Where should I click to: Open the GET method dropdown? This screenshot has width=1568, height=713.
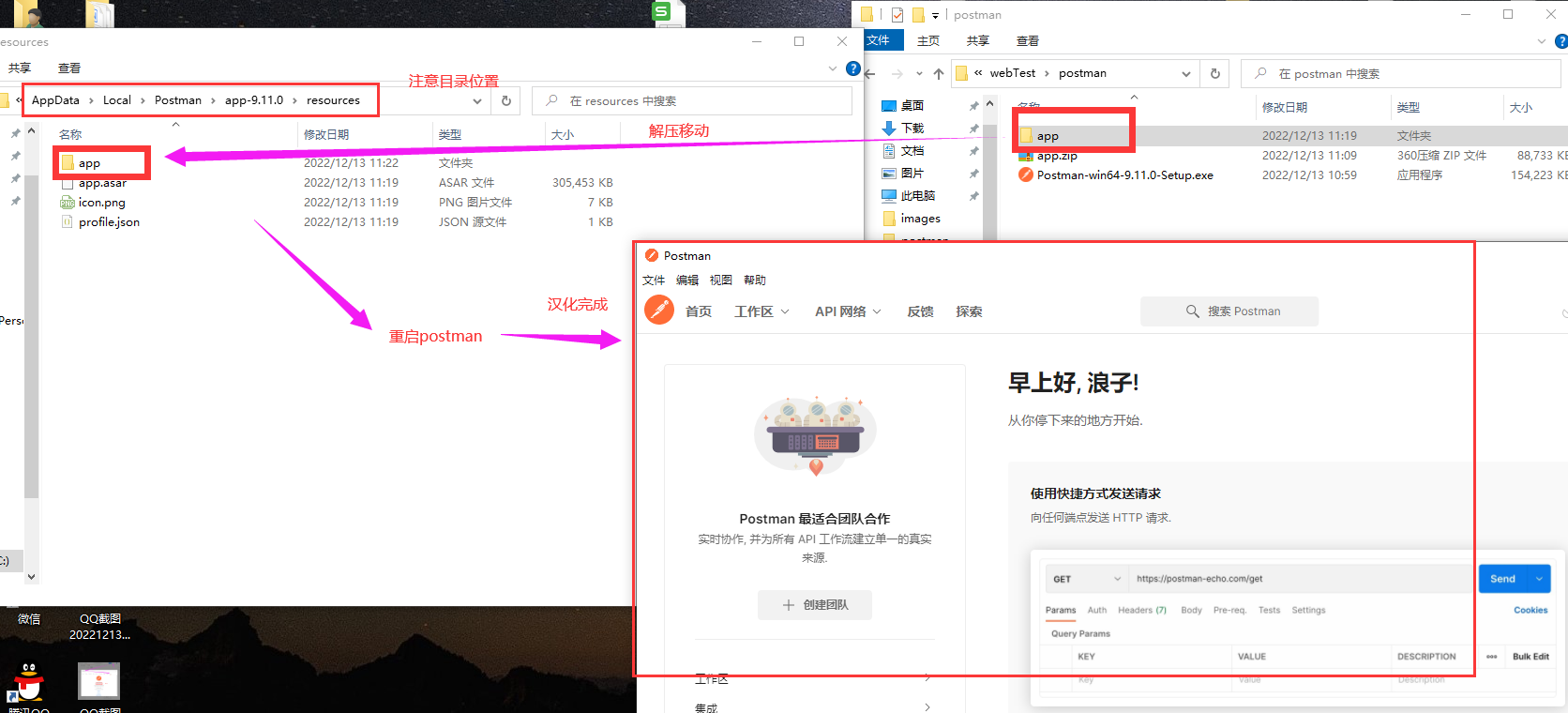click(1087, 579)
